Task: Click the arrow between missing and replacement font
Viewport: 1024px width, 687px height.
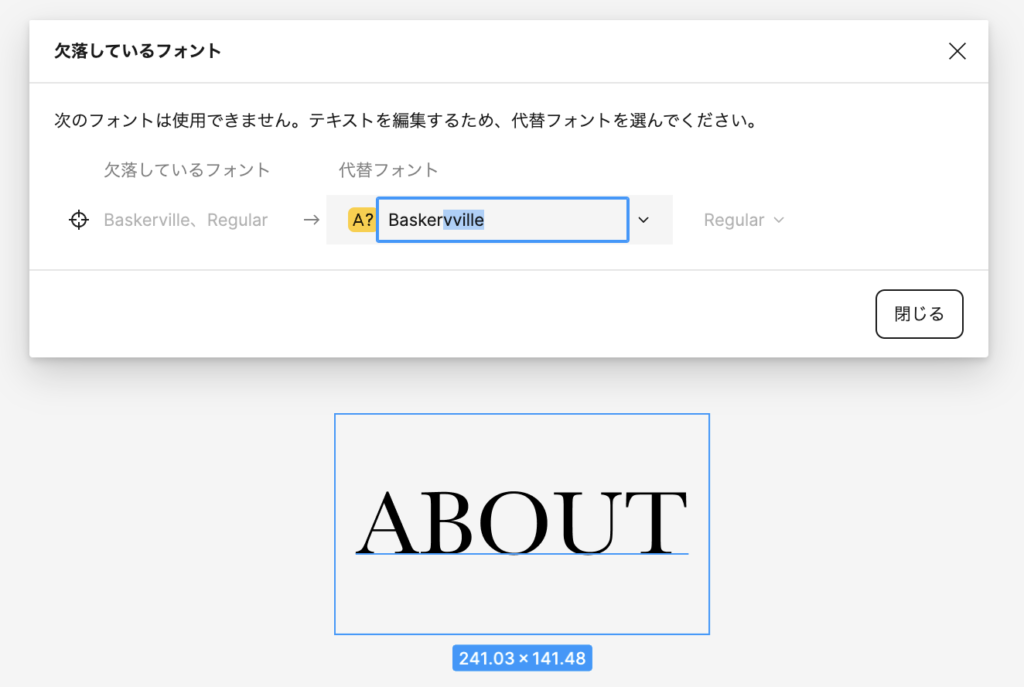Action: tap(311, 220)
